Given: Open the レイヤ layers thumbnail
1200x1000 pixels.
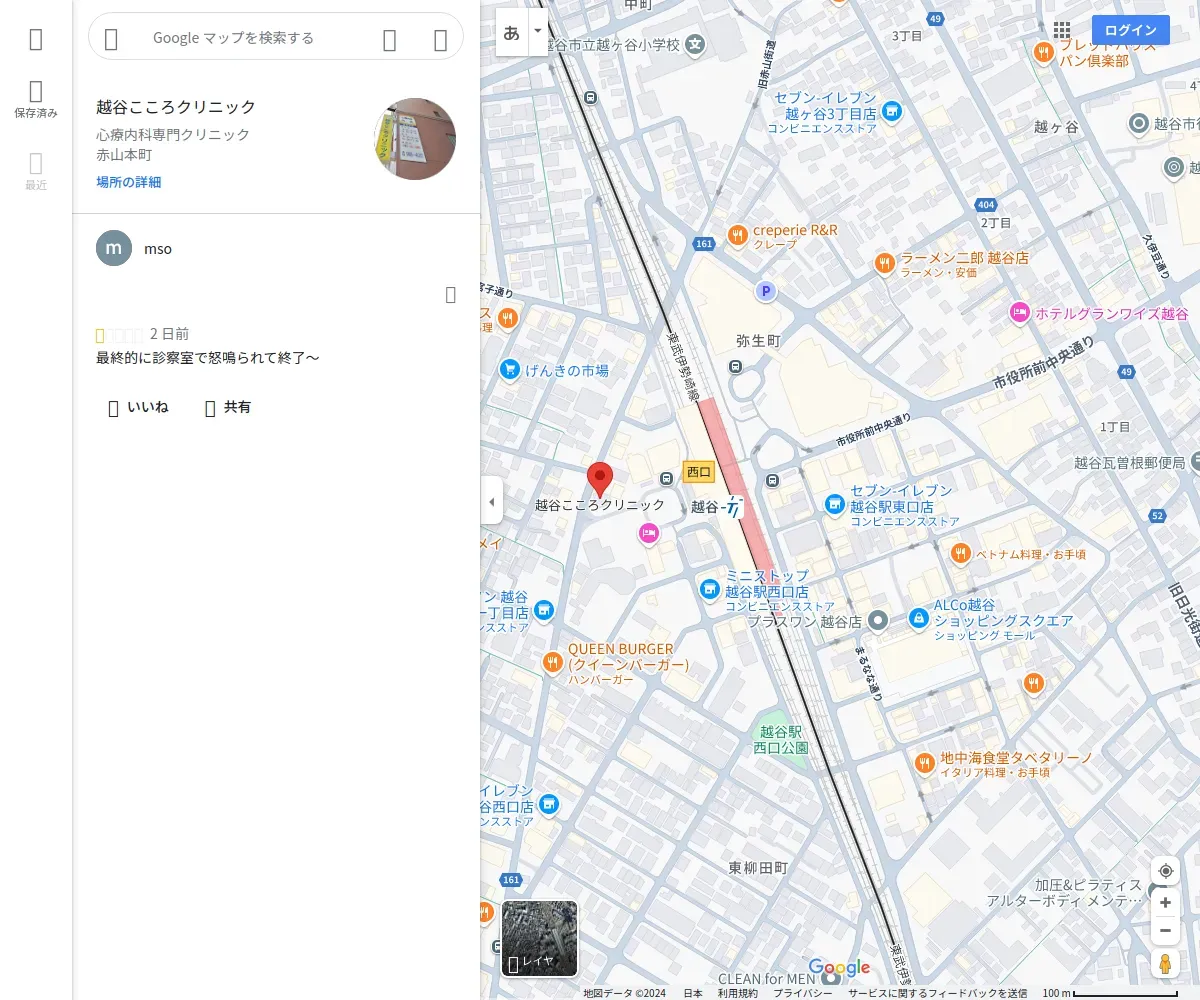Looking at the screenshot, I should [540, 938].
